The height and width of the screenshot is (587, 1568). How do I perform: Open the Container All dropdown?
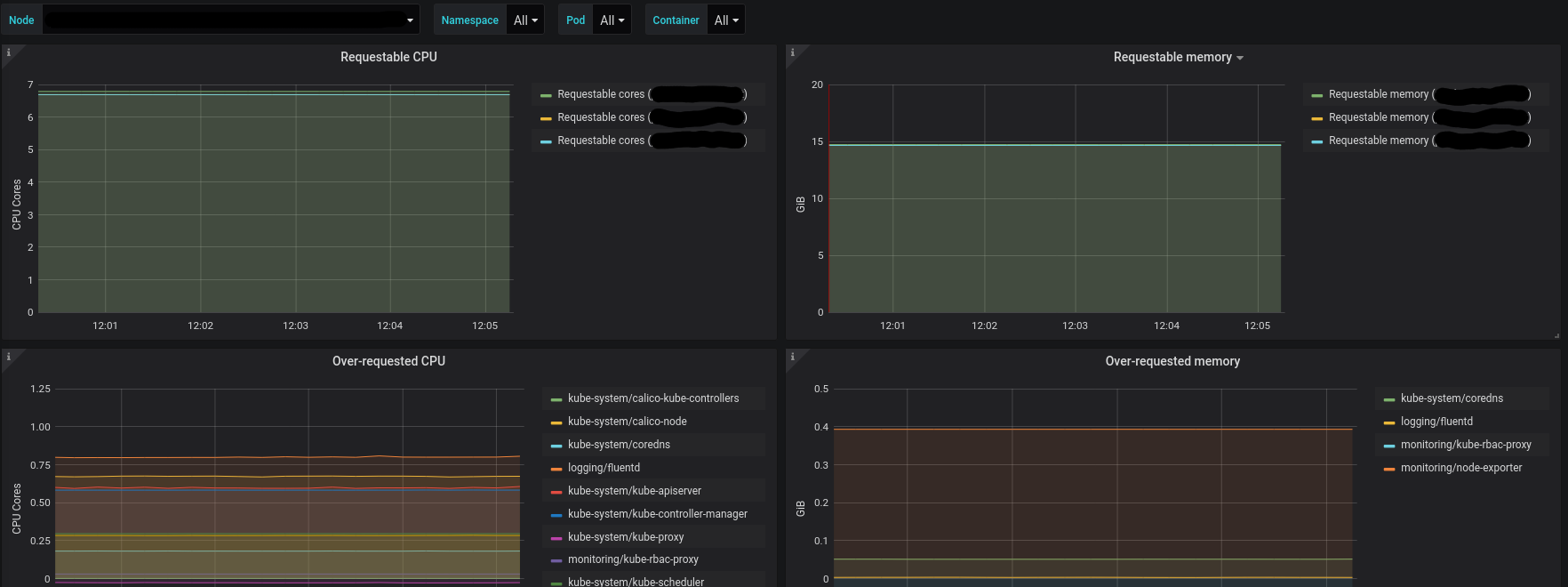[726, 20]
